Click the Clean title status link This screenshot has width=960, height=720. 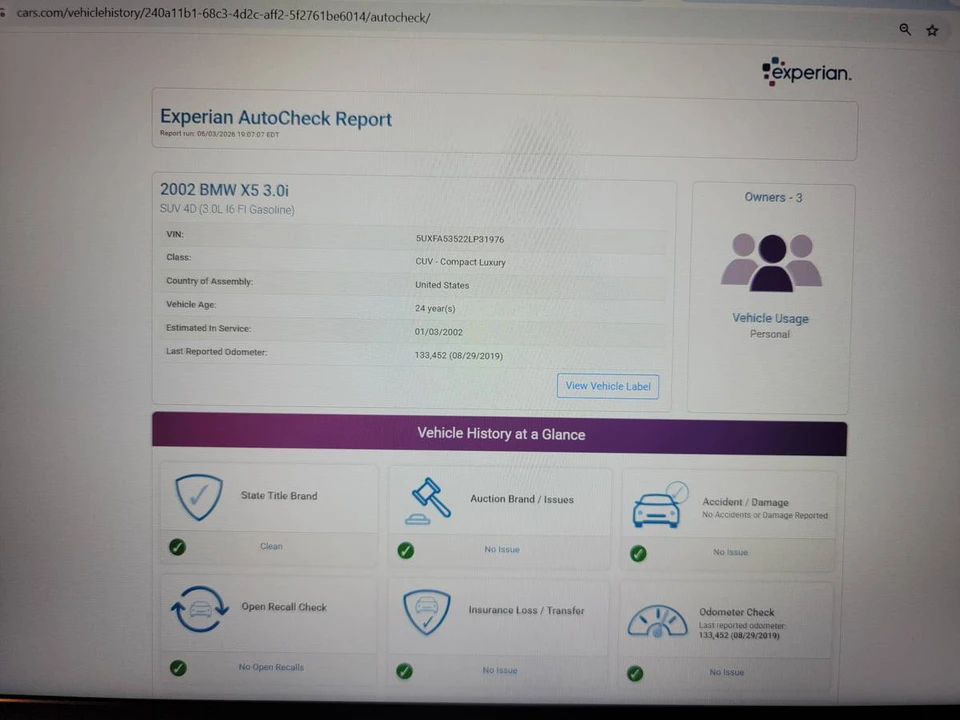(271, 546)
